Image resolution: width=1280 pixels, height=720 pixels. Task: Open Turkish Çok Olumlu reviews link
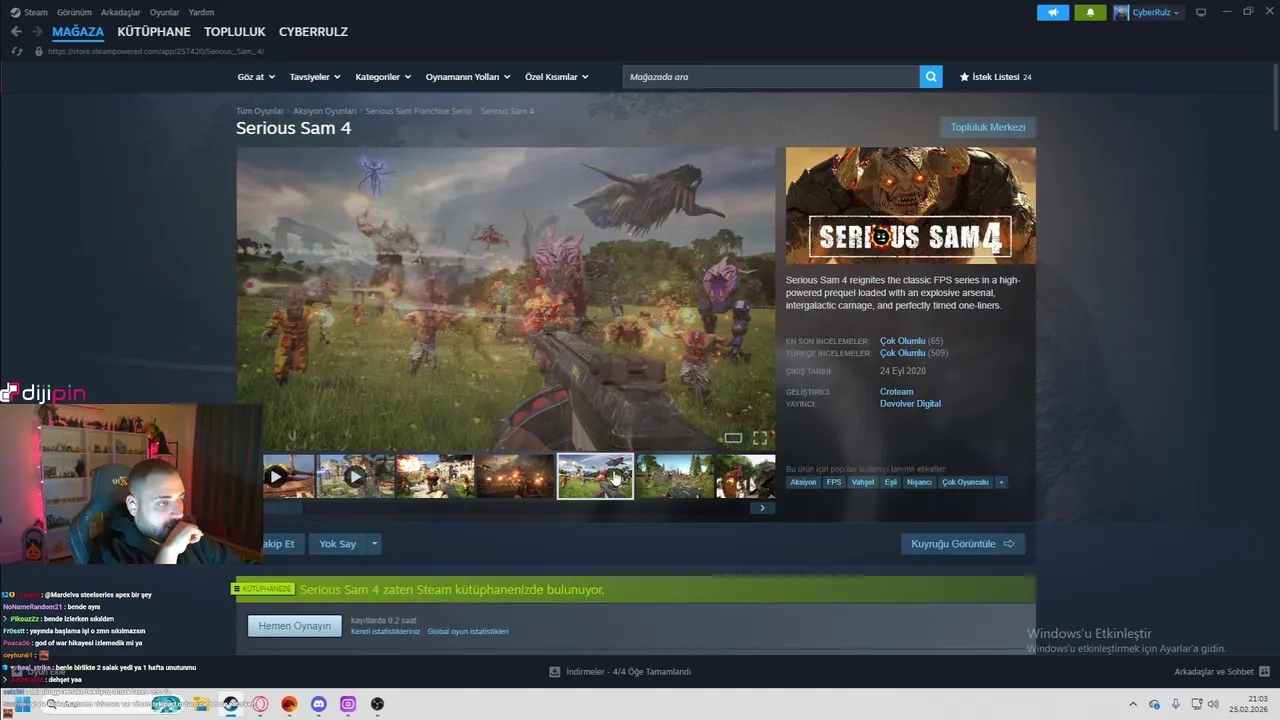(x=903, y=353)
